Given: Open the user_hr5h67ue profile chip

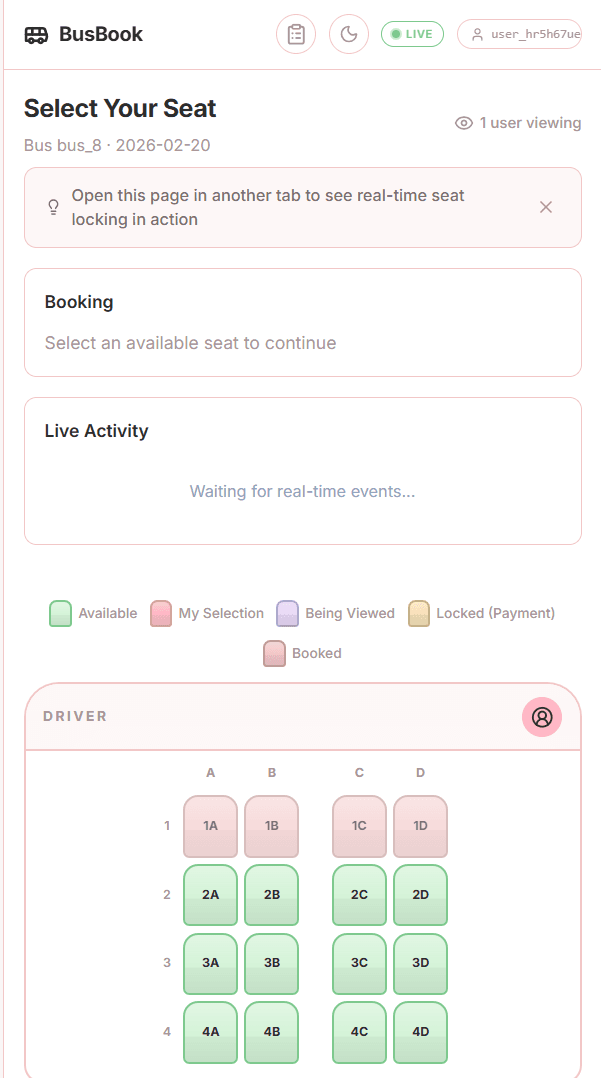Looking at the screenshot, I should click(x=519, y=34).
